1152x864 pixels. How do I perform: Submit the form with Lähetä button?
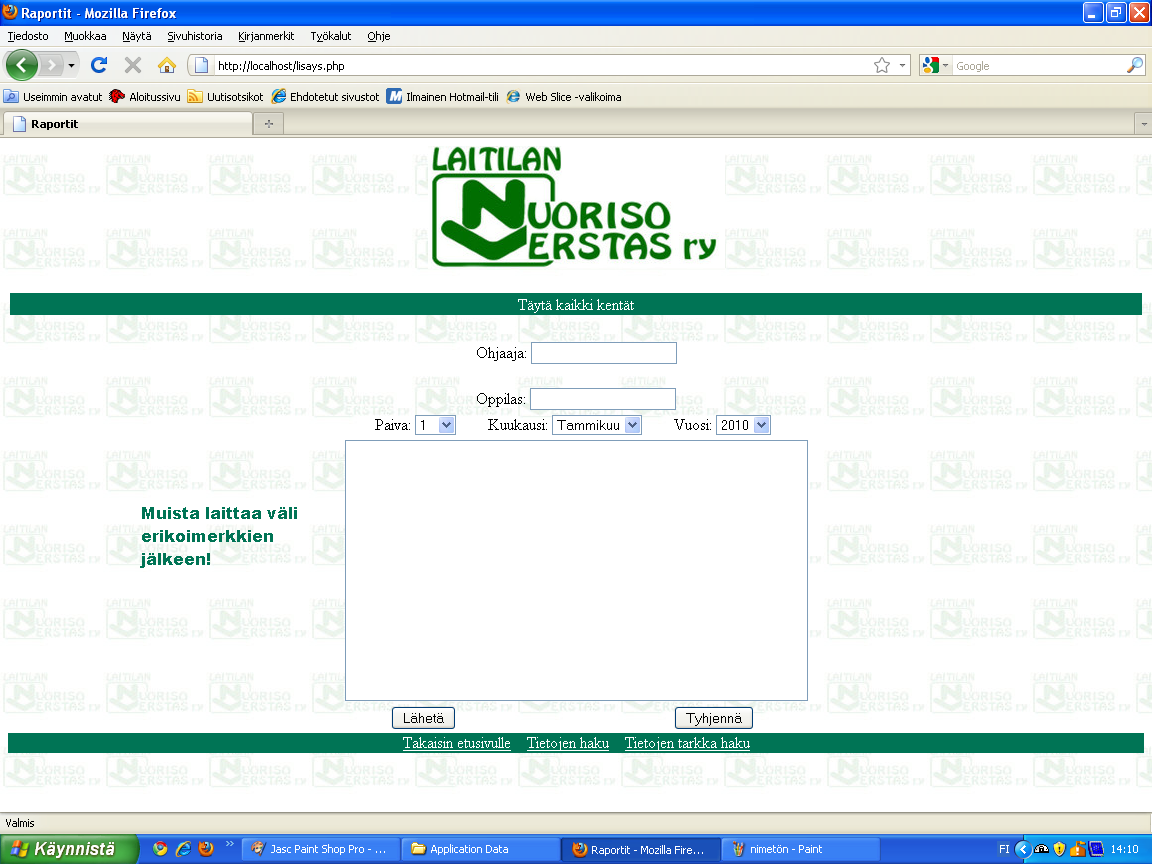tap(423, 718)
